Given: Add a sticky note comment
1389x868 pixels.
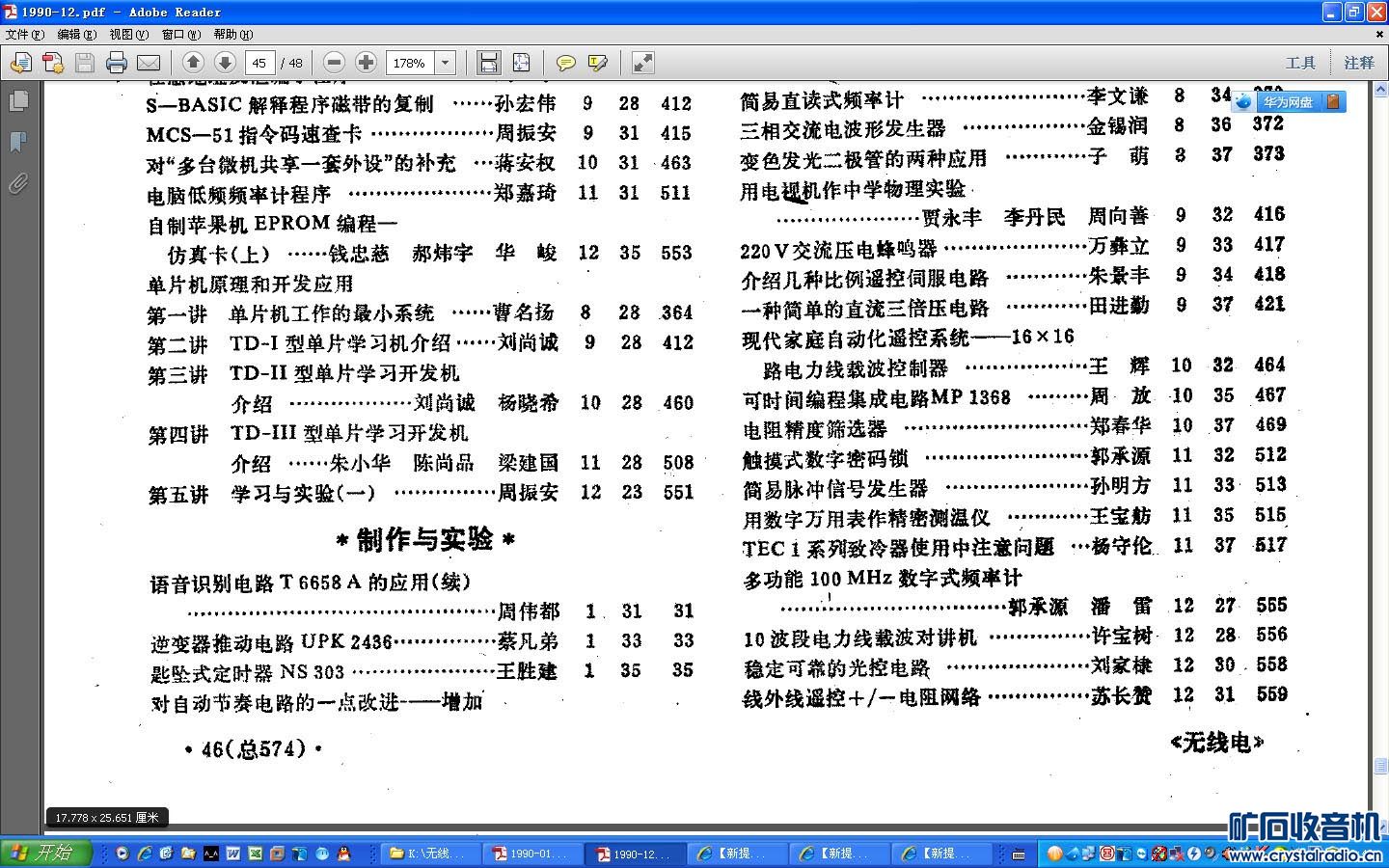Looking at the screenshot, I should pos(566,63).
